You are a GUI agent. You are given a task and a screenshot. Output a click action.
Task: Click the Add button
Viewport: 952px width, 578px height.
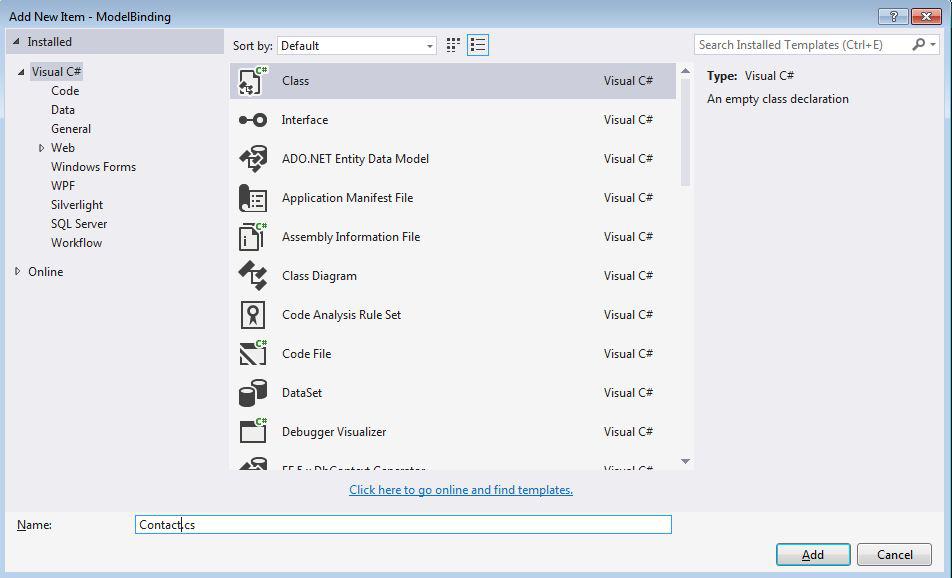(x=813, y=554)
